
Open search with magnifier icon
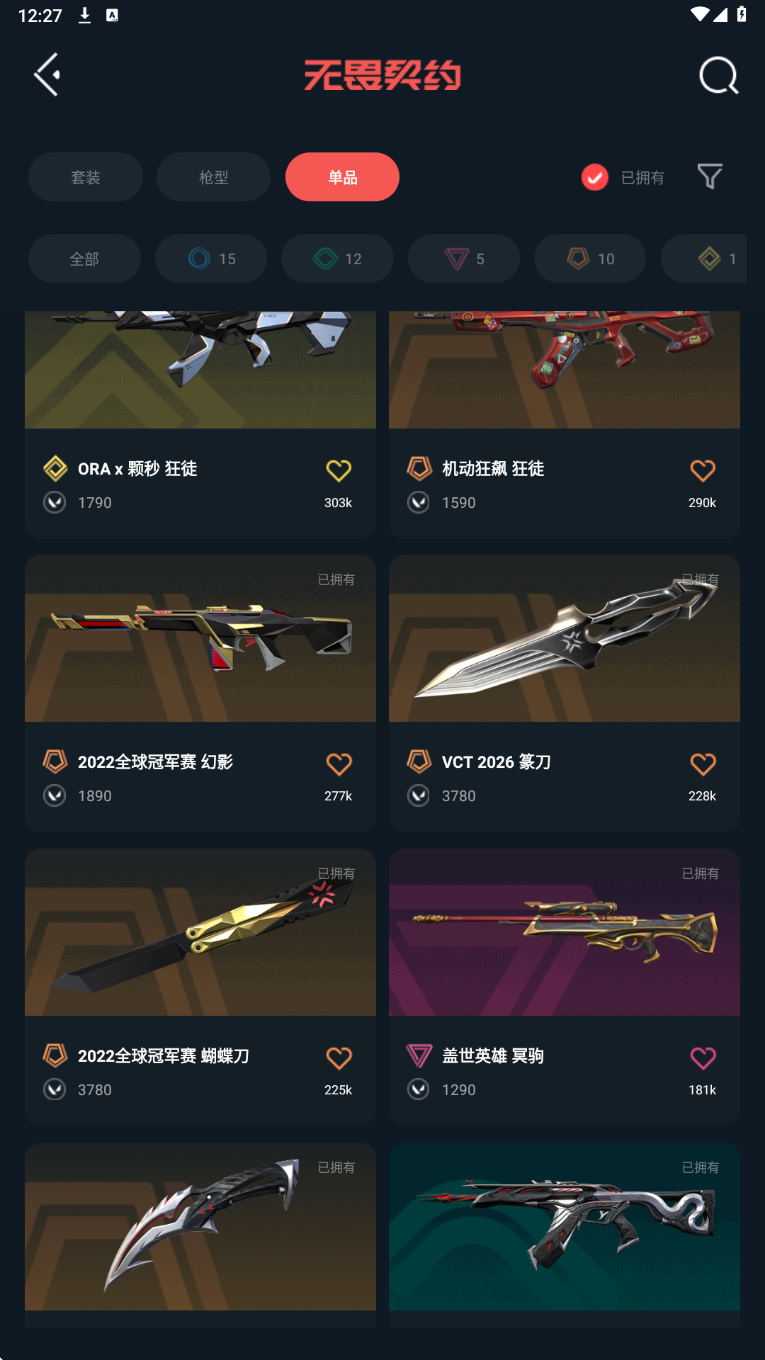719,75
